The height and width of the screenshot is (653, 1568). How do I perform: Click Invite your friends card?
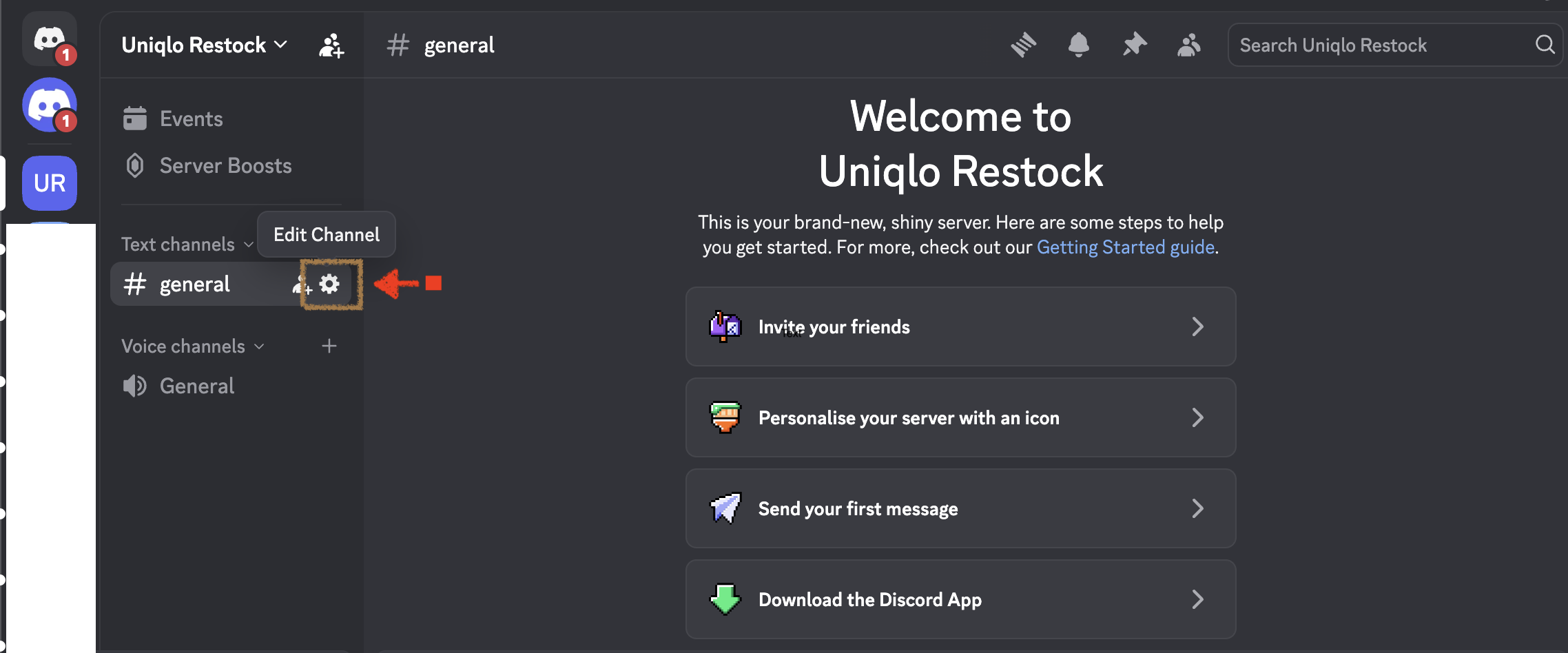click(x=960, y=326)
